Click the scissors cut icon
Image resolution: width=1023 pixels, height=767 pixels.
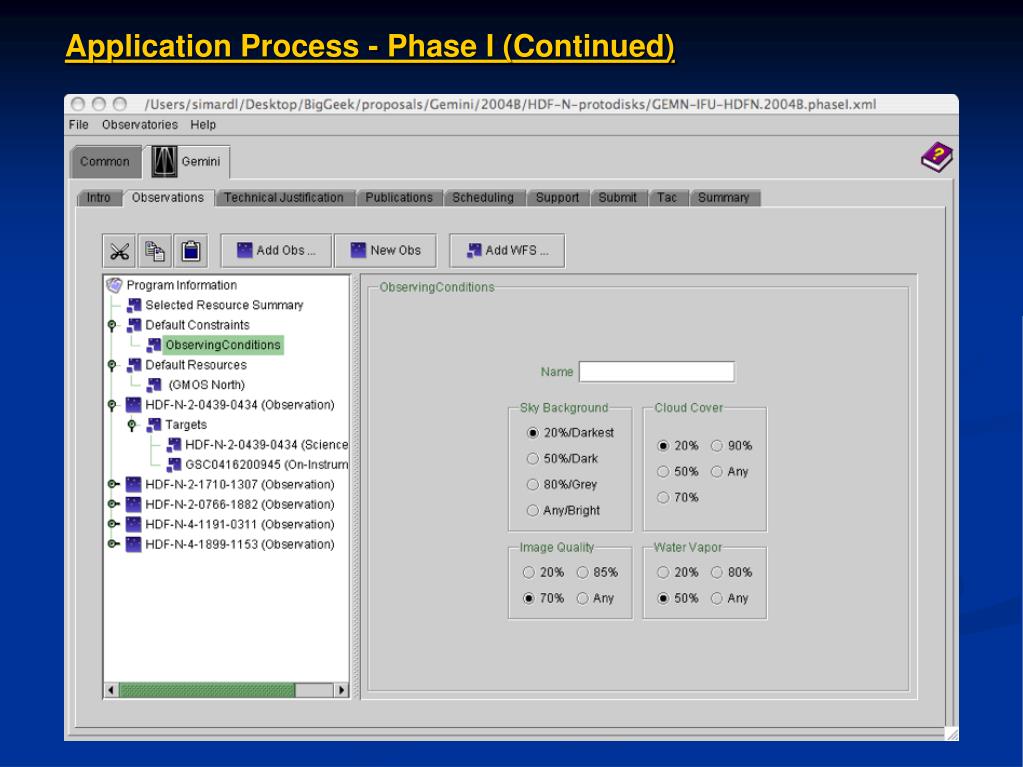pos(119,251)
